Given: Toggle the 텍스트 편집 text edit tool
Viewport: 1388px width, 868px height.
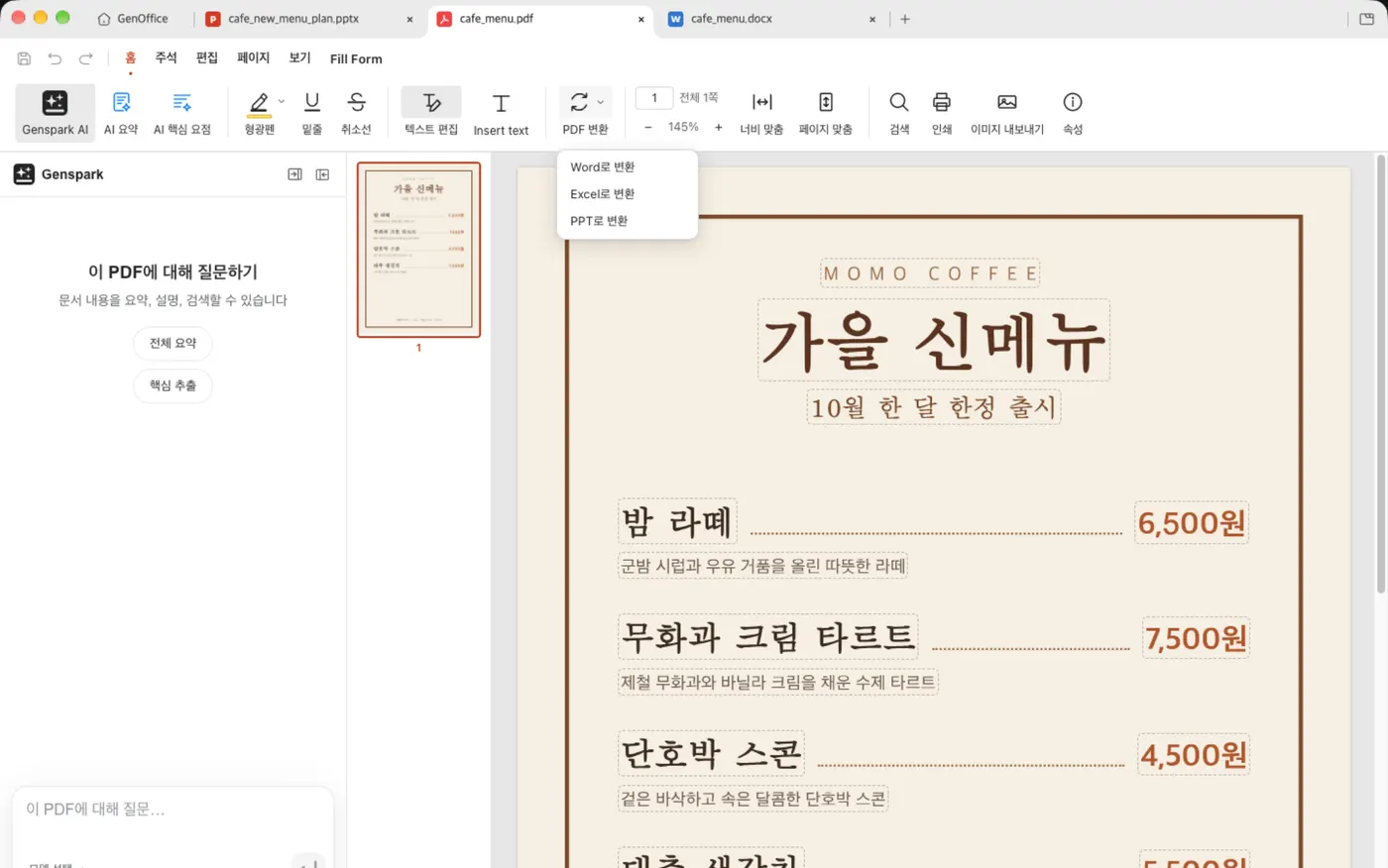Looking at the screenshot, I should (x=431, y=112).
